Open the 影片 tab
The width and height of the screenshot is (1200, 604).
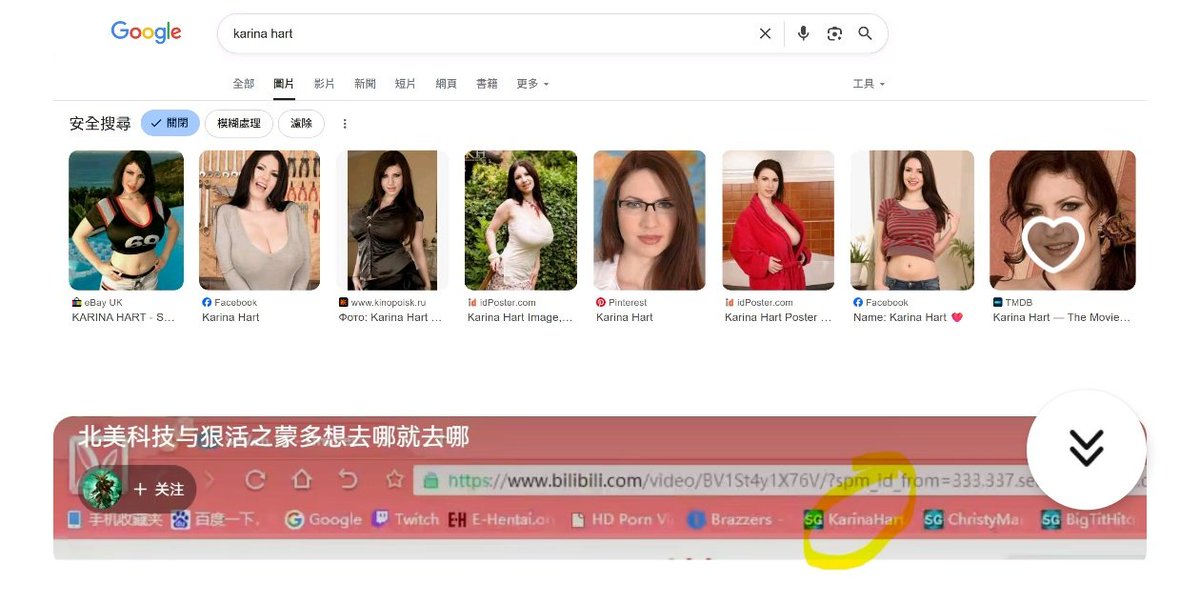(324, 84)
